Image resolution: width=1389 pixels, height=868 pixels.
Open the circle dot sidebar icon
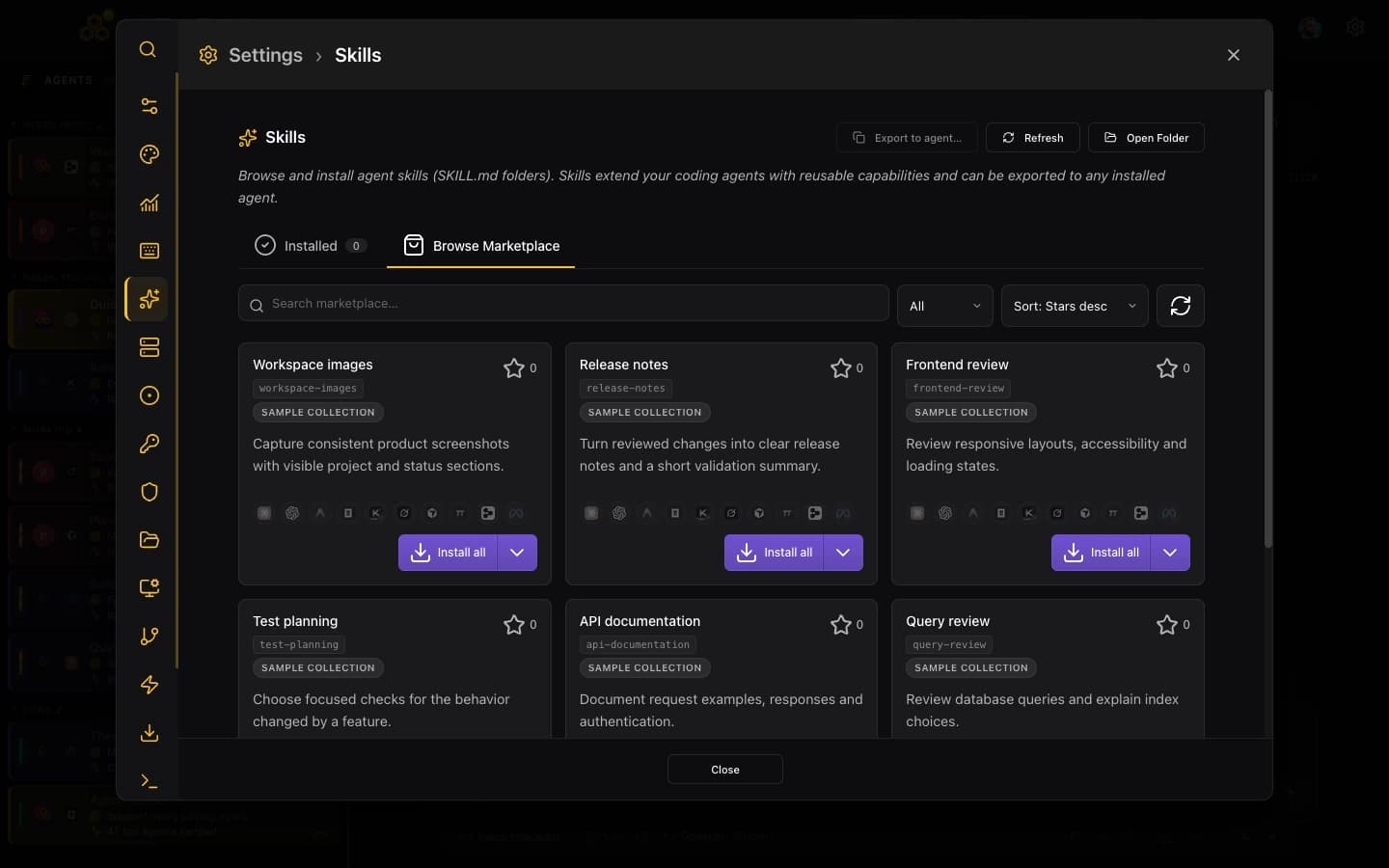(x=150, y=395)
